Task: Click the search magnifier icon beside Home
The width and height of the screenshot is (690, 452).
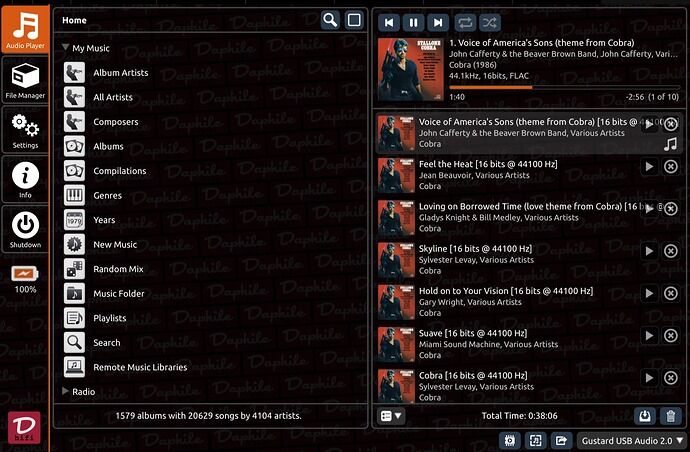Action: coord(330,20)
